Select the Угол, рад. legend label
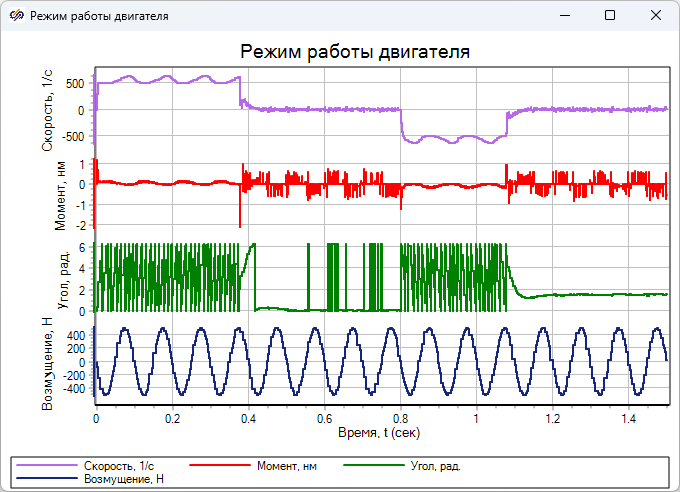The width and height of the screenshot is (680, 492). [x=436, y=466]
